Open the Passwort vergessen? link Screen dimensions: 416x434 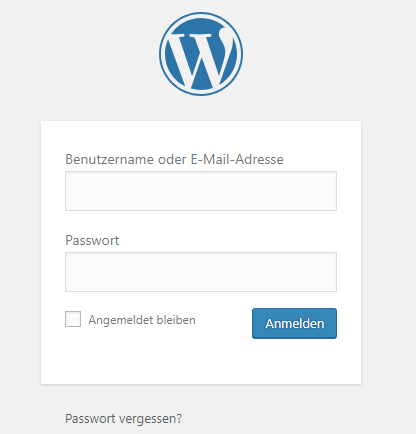click(x=124, y=419)
